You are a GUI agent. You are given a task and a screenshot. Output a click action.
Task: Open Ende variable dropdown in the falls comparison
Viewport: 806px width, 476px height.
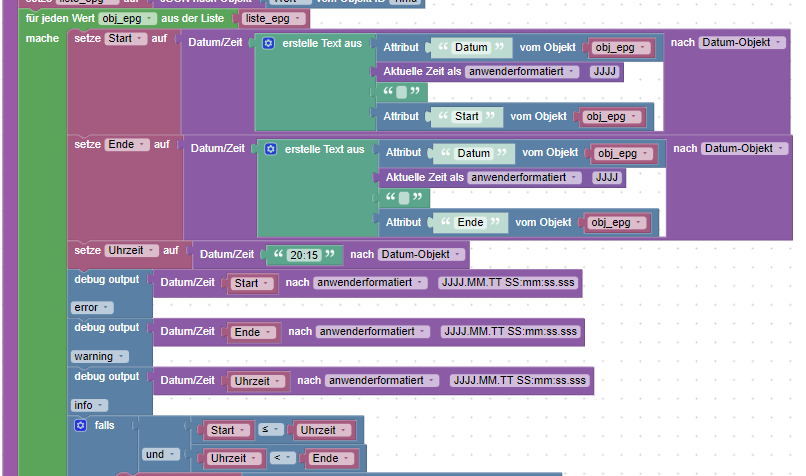331,458
